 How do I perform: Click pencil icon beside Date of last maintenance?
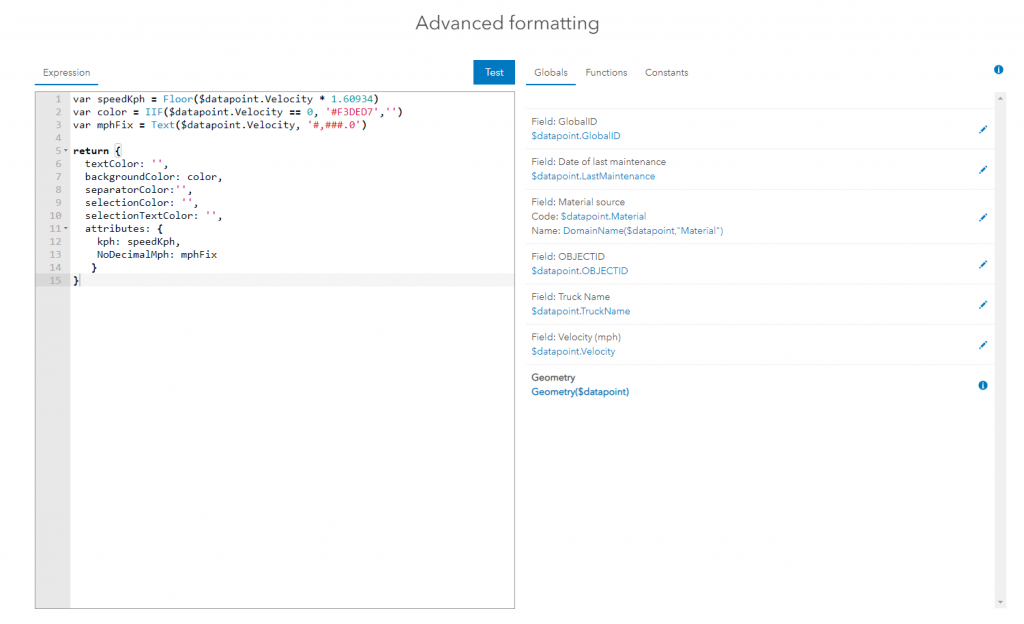(x=982, y=169)
